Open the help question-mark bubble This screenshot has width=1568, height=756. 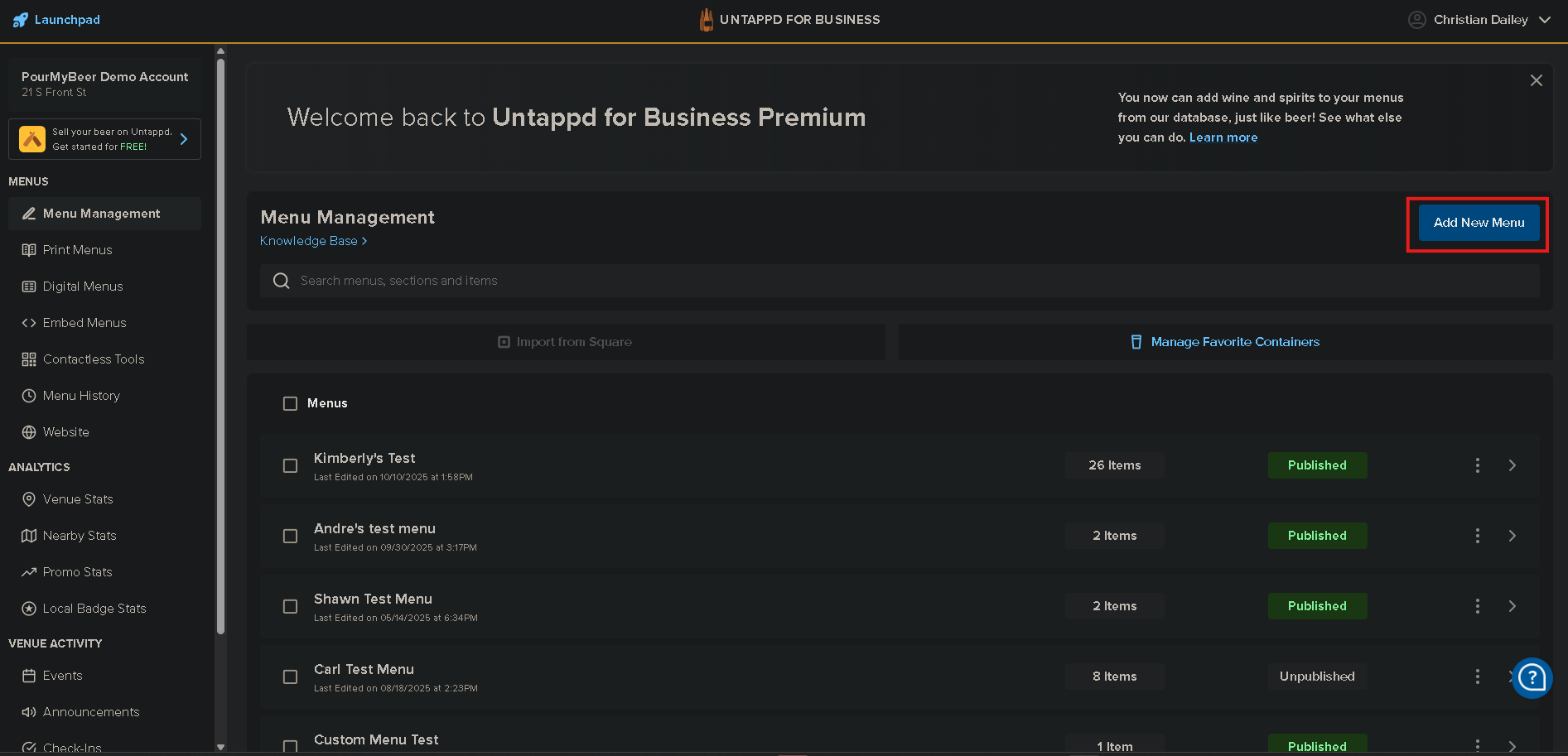(1532, 678)
